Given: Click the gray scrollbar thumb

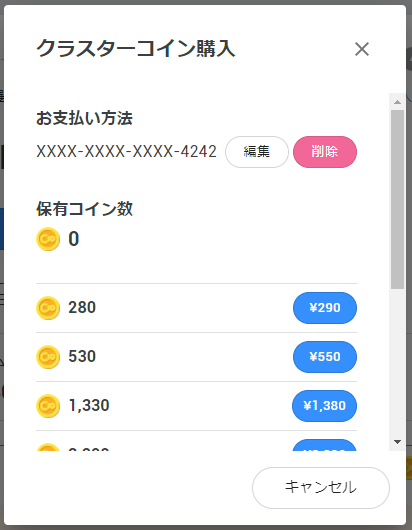Looking at the screenshot, I should pos(397,199).
